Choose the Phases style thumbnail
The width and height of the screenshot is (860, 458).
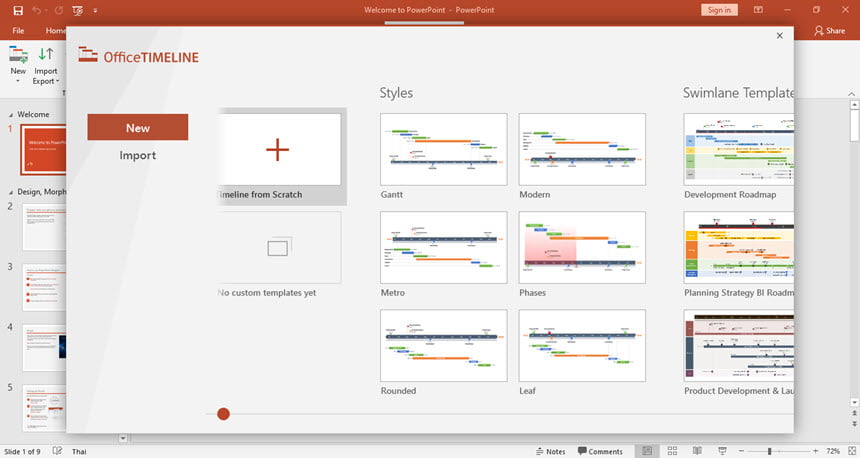pyautogui.click(x=582, y=247)
